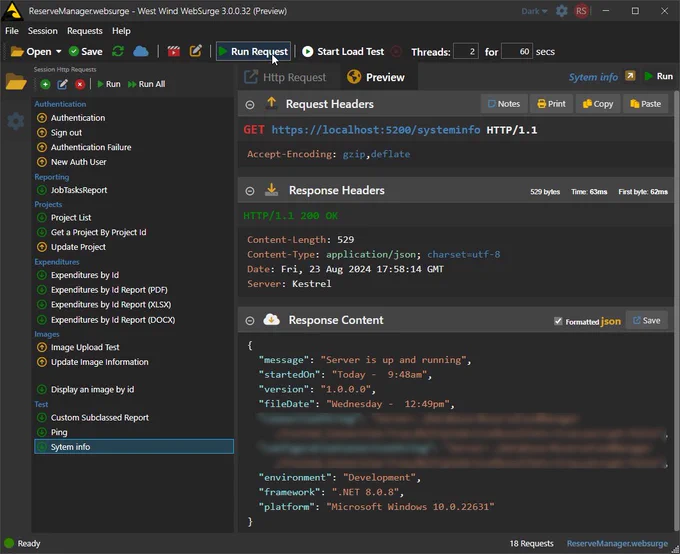Click the green refresh session icon
The width and height of the screenshot is (680, 554).
[118, 51]
